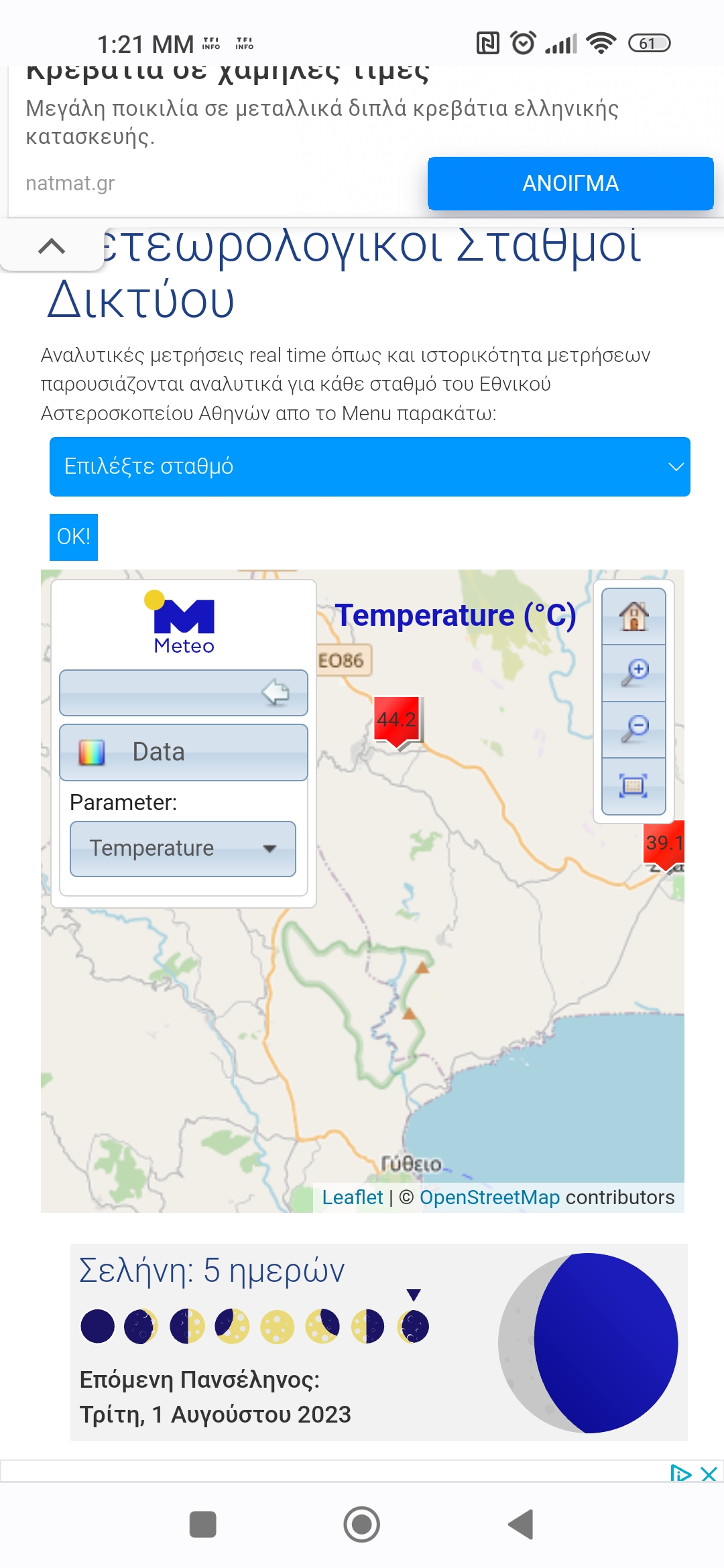
Task: Collapse the Meteo panel with back arrow
Action: click(184, 693)
